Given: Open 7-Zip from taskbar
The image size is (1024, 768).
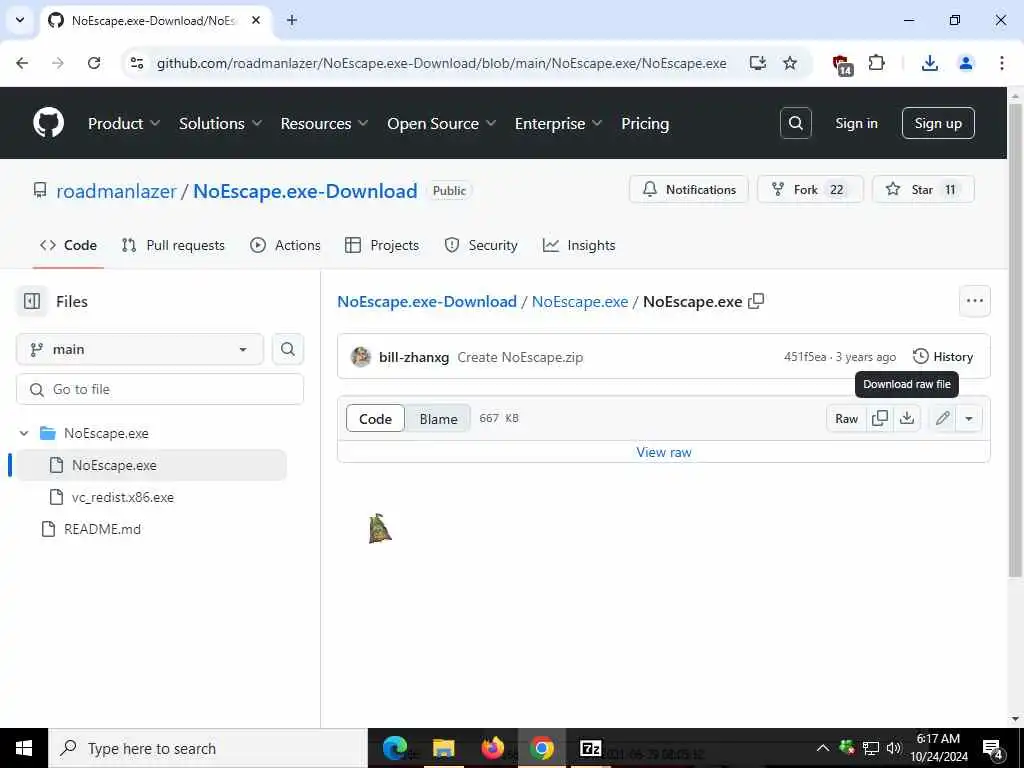Looking at the screenshot, I should pyautogui.click(x=590, y=748).
